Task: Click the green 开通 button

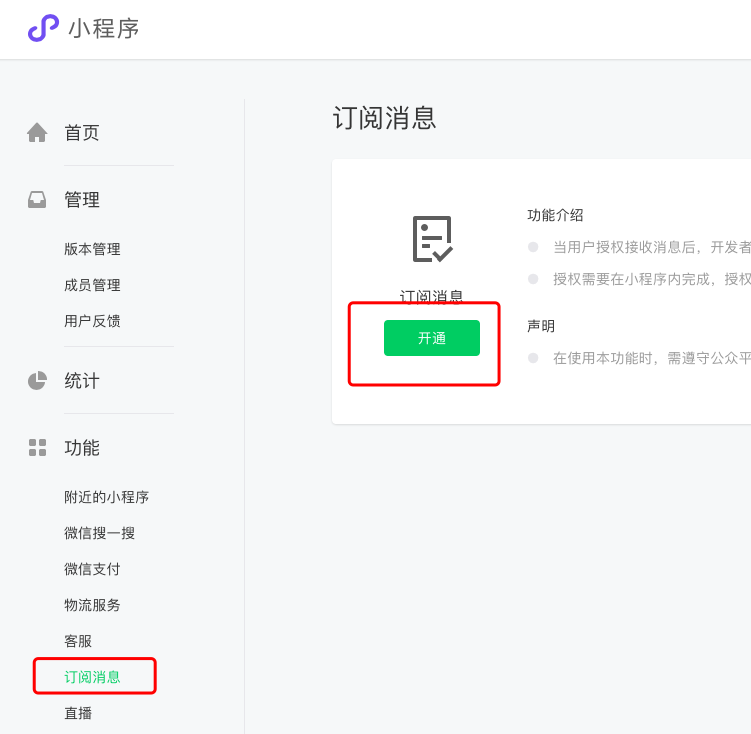Action: (432, 338)
